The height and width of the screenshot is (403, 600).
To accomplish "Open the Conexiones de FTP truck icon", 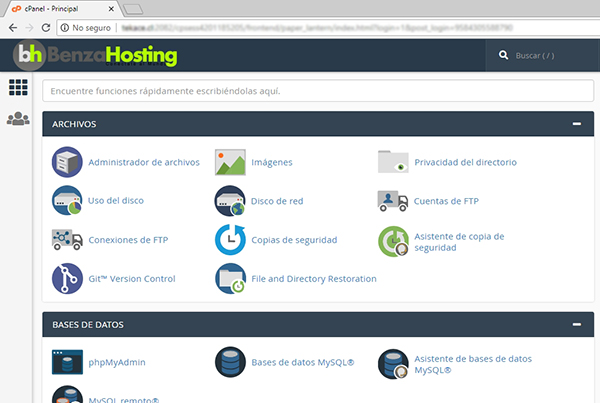I will pos(67,240).
